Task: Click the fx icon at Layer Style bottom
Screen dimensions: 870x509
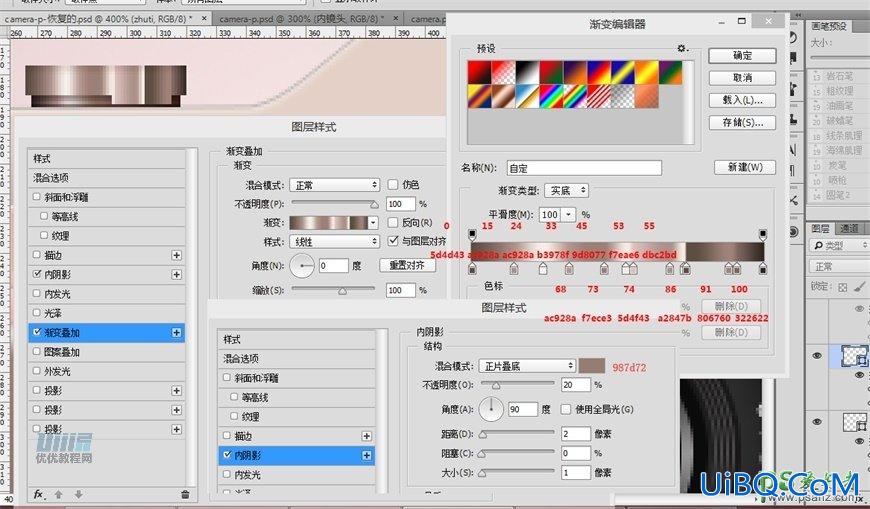Action: coord(38,493)
